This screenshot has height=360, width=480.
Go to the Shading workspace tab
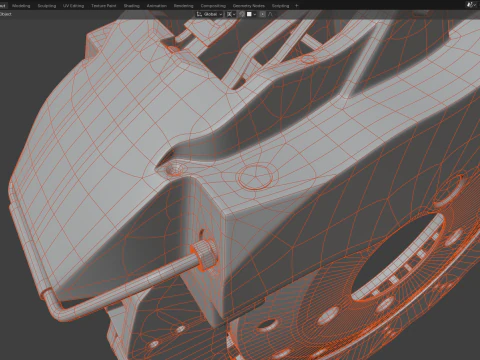pos(131,6)
